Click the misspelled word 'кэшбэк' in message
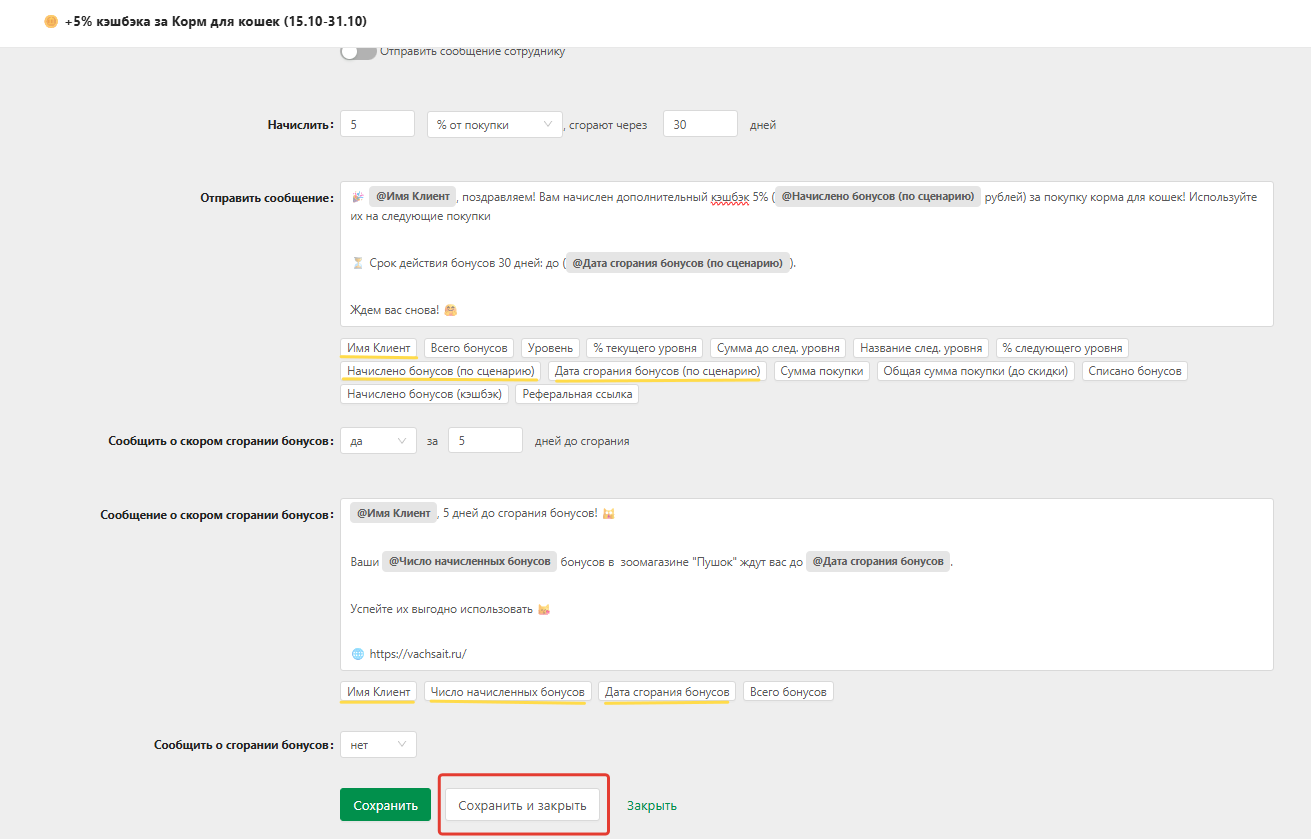Screen dimensions: 1311x839 pos(729,198)
